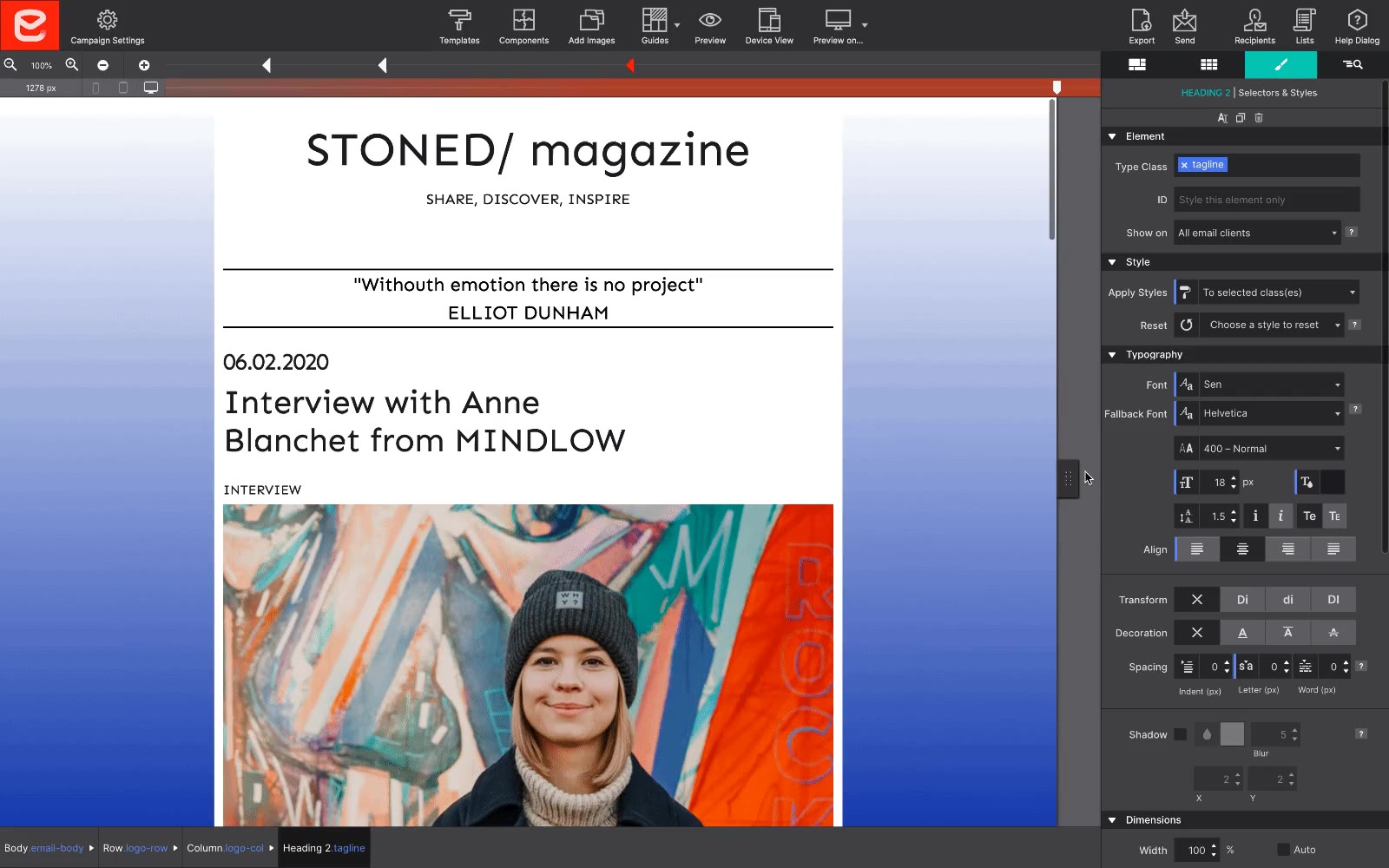Viewport: 1389px width, 868px height.
Task: Select center text alignment
Action: pos(1242,549)
